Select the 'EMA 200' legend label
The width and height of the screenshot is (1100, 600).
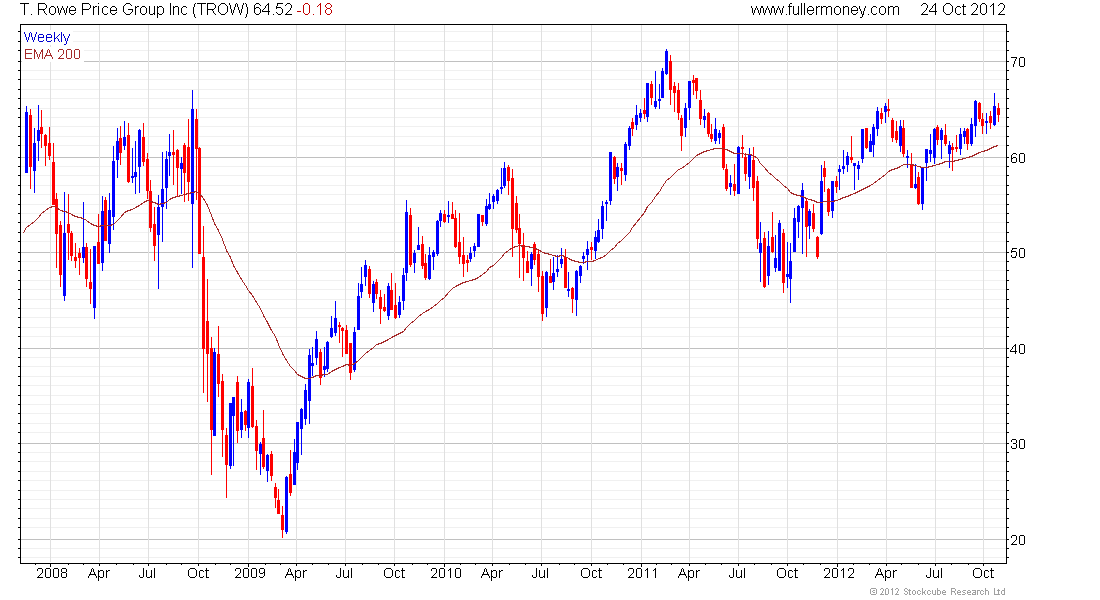(x=53, y=54)
